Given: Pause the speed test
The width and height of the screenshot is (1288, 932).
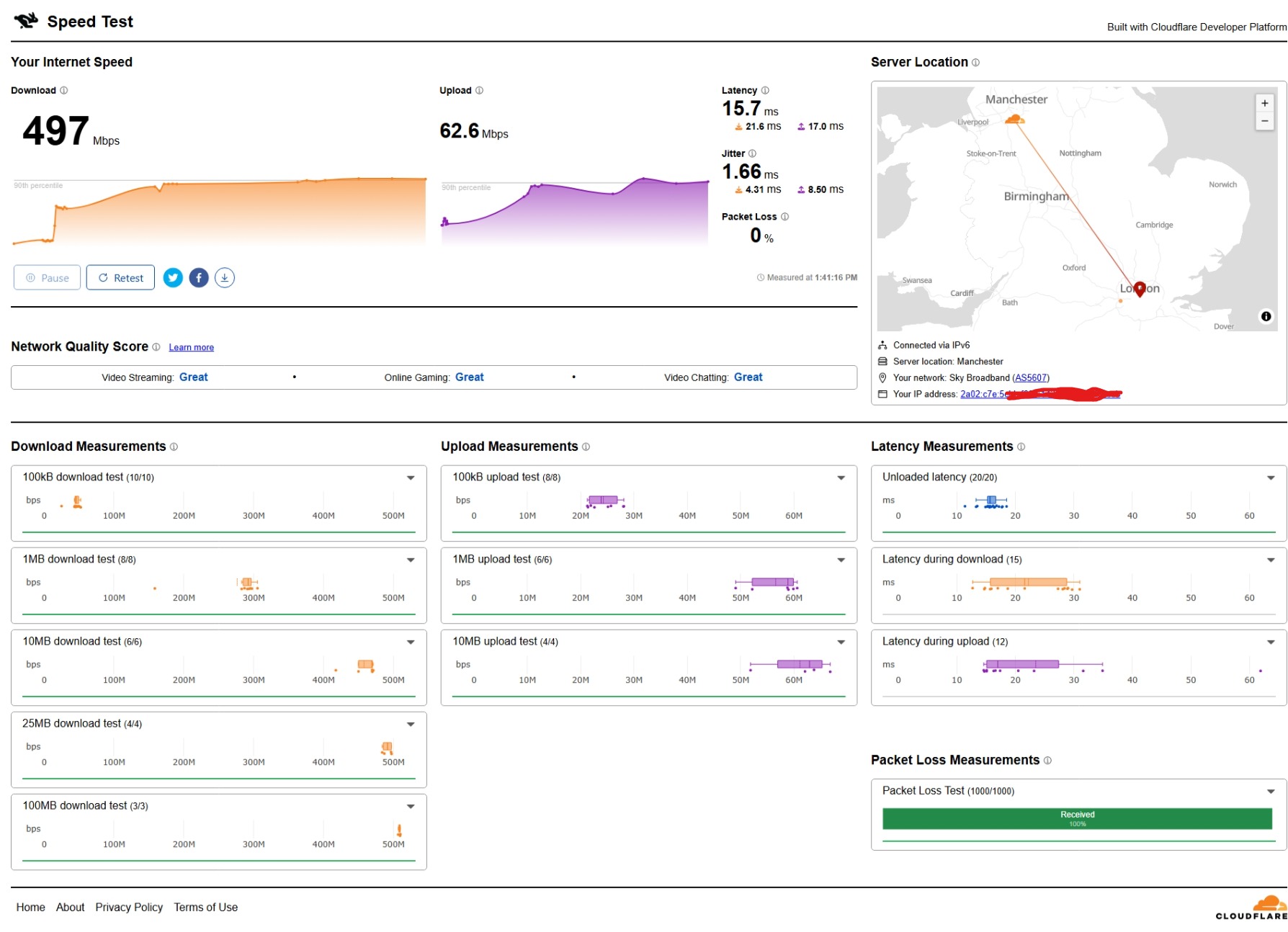Looking at the screenshot, I should point(48,278).
